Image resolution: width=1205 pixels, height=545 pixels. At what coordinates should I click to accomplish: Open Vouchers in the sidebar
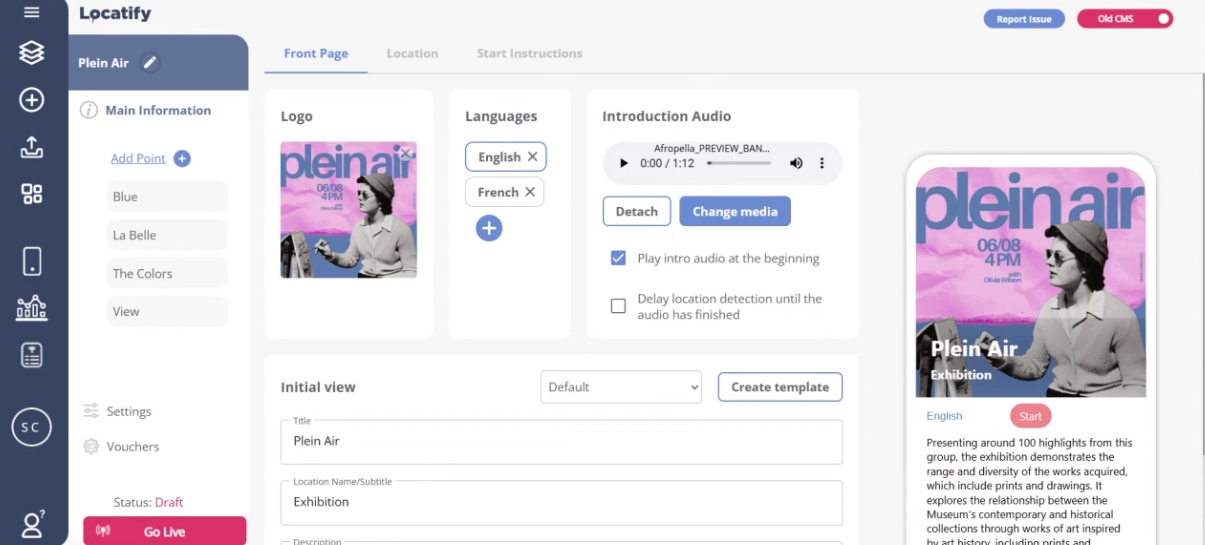point(133,446)
